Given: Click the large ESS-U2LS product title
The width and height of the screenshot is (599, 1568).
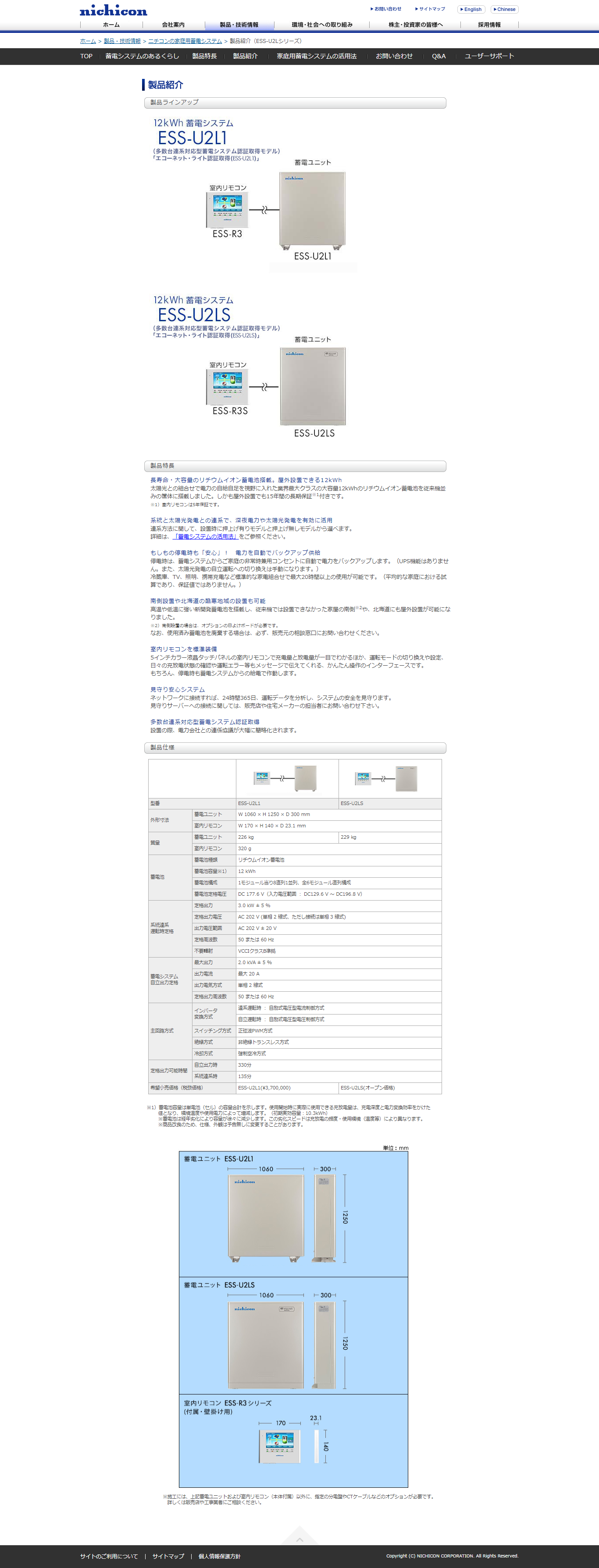Looking at the screenshot, I should click(x=194, y=315).
